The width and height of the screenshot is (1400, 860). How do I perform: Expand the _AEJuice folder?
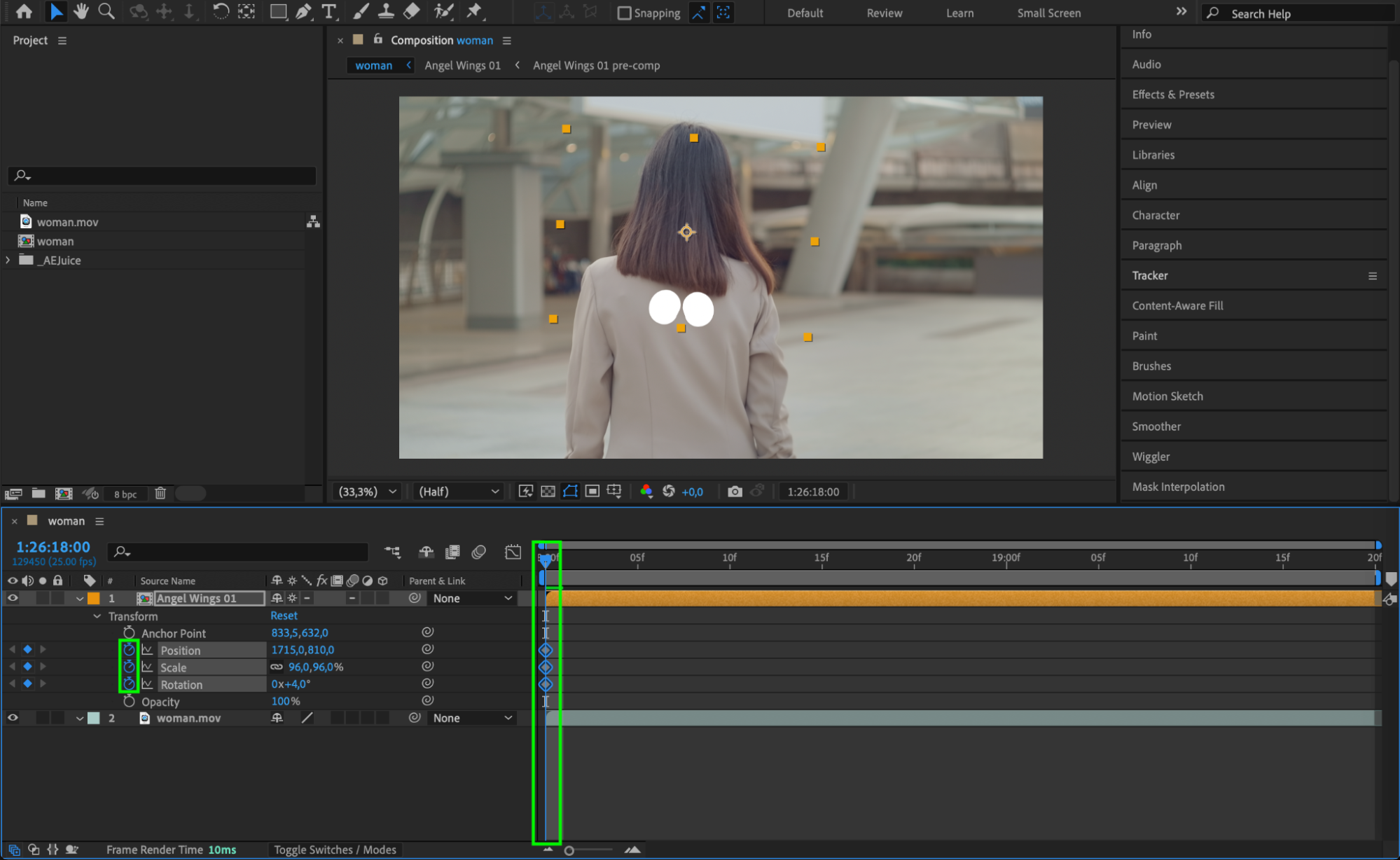click(x=8, y=260)
